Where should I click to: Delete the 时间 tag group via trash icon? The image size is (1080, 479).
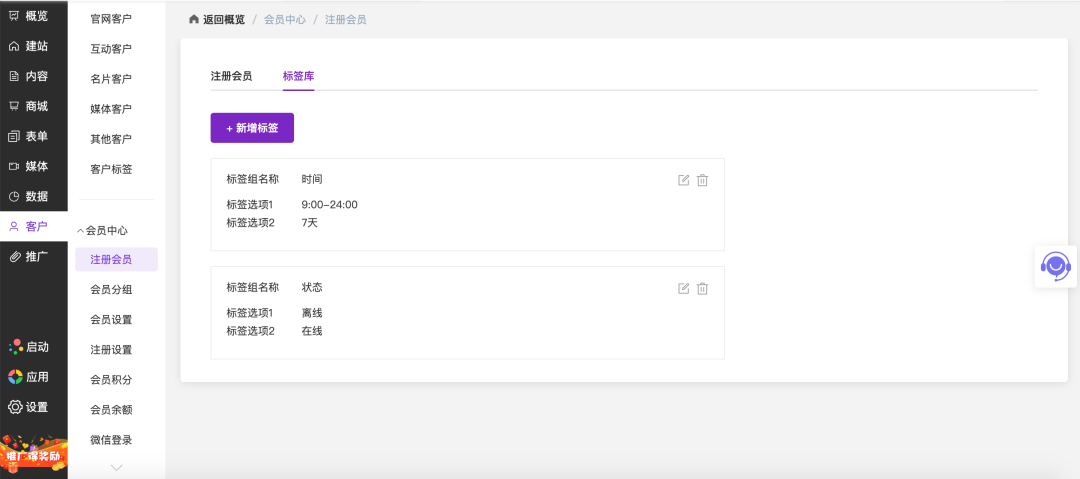click(x=702, y=181)
